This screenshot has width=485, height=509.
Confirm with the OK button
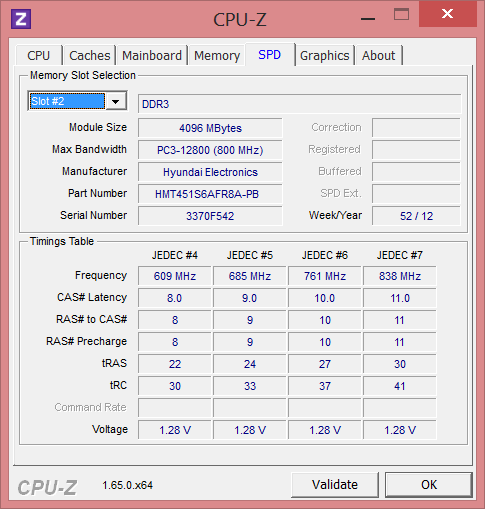[429, 485]
